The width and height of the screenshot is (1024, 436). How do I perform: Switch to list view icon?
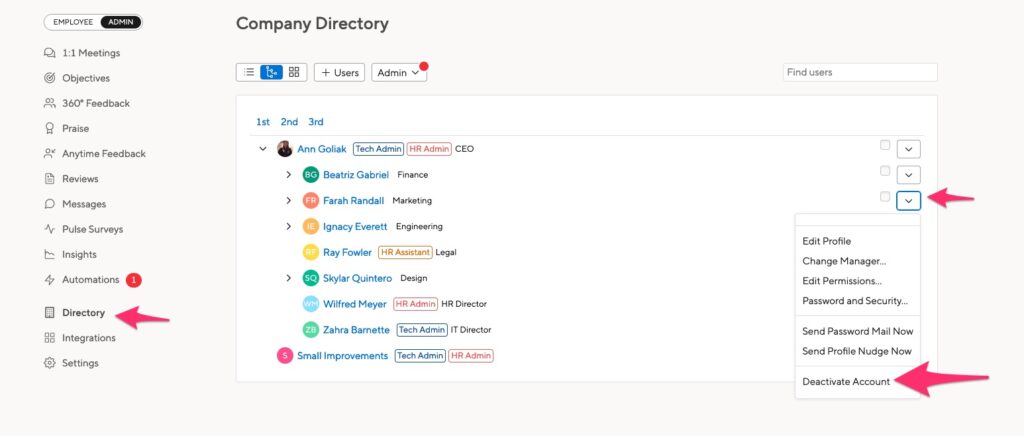point(249,72)
